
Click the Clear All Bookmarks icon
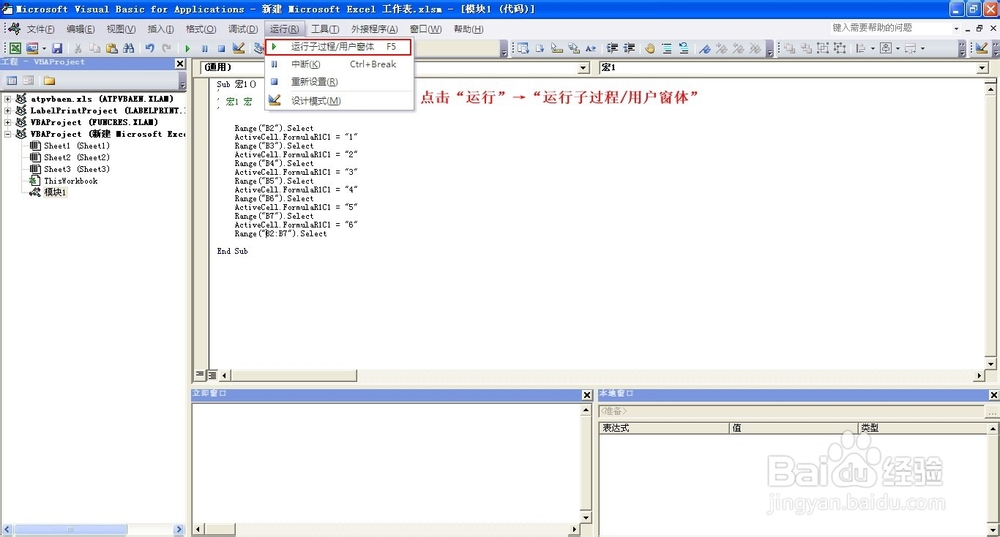tap(754, 48)
